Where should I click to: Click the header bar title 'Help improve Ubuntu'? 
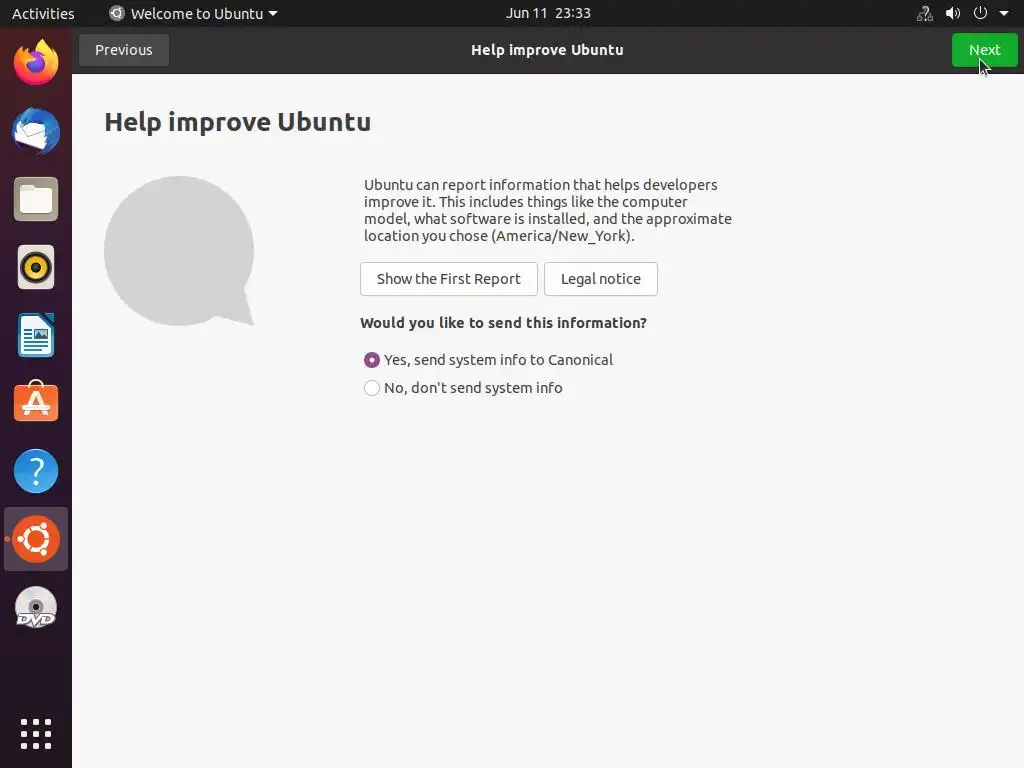coord(547,50)
